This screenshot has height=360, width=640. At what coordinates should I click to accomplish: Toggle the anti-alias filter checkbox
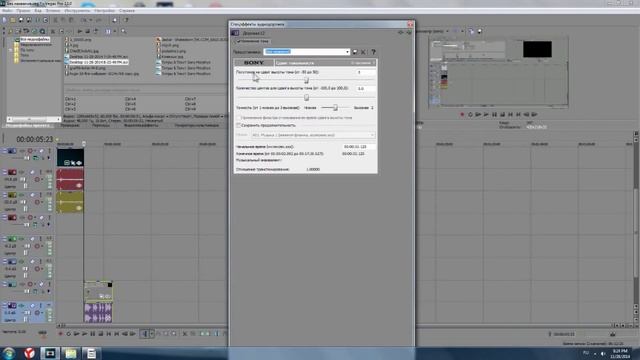pyautogui.click(x=239, y=118)
